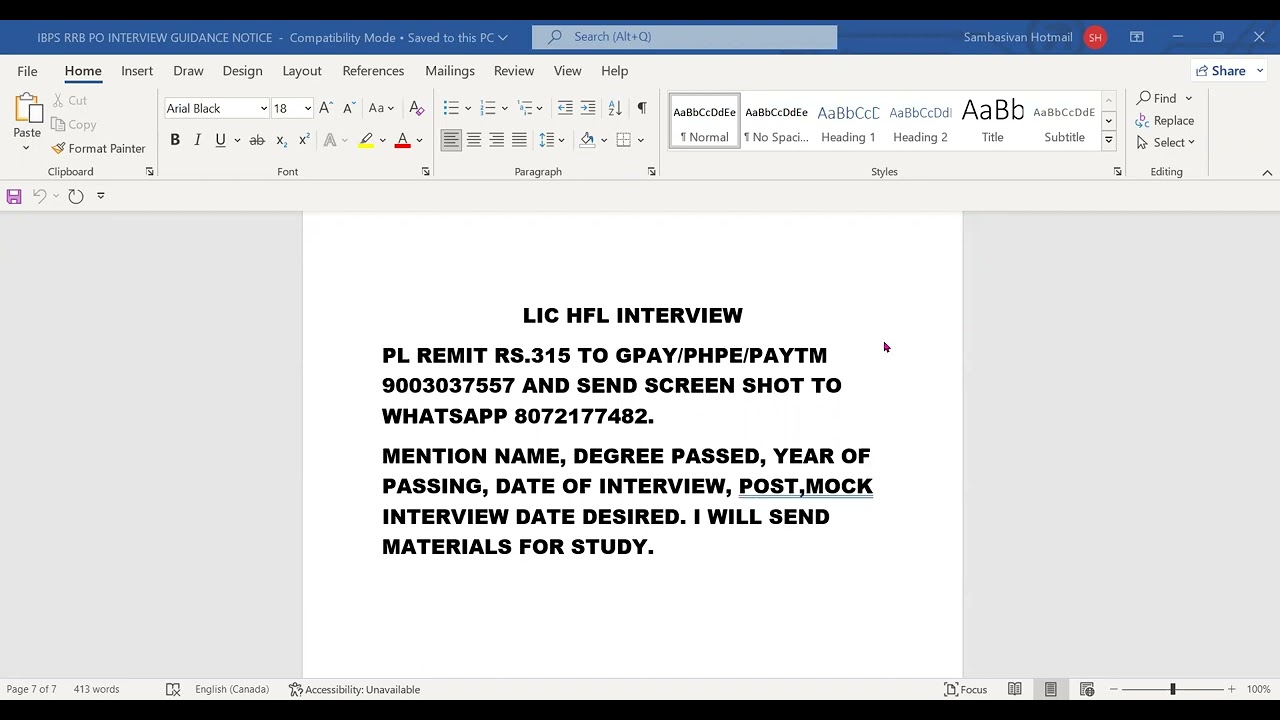The image size is (1280, 720).
Task: Apply superscript formatting
Action: point(304,140)
